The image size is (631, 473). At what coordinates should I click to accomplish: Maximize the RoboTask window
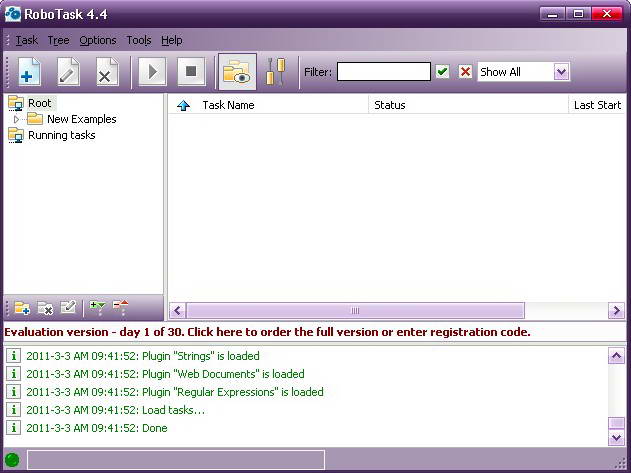(x=578, y=14)
